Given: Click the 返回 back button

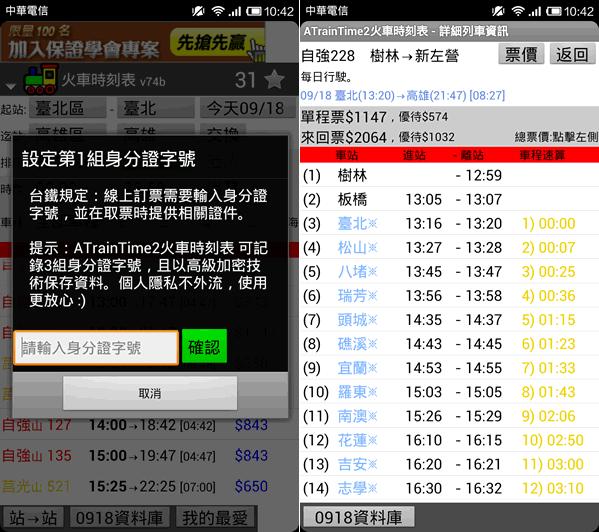Looking at the screenshot, I should (572, 54).
